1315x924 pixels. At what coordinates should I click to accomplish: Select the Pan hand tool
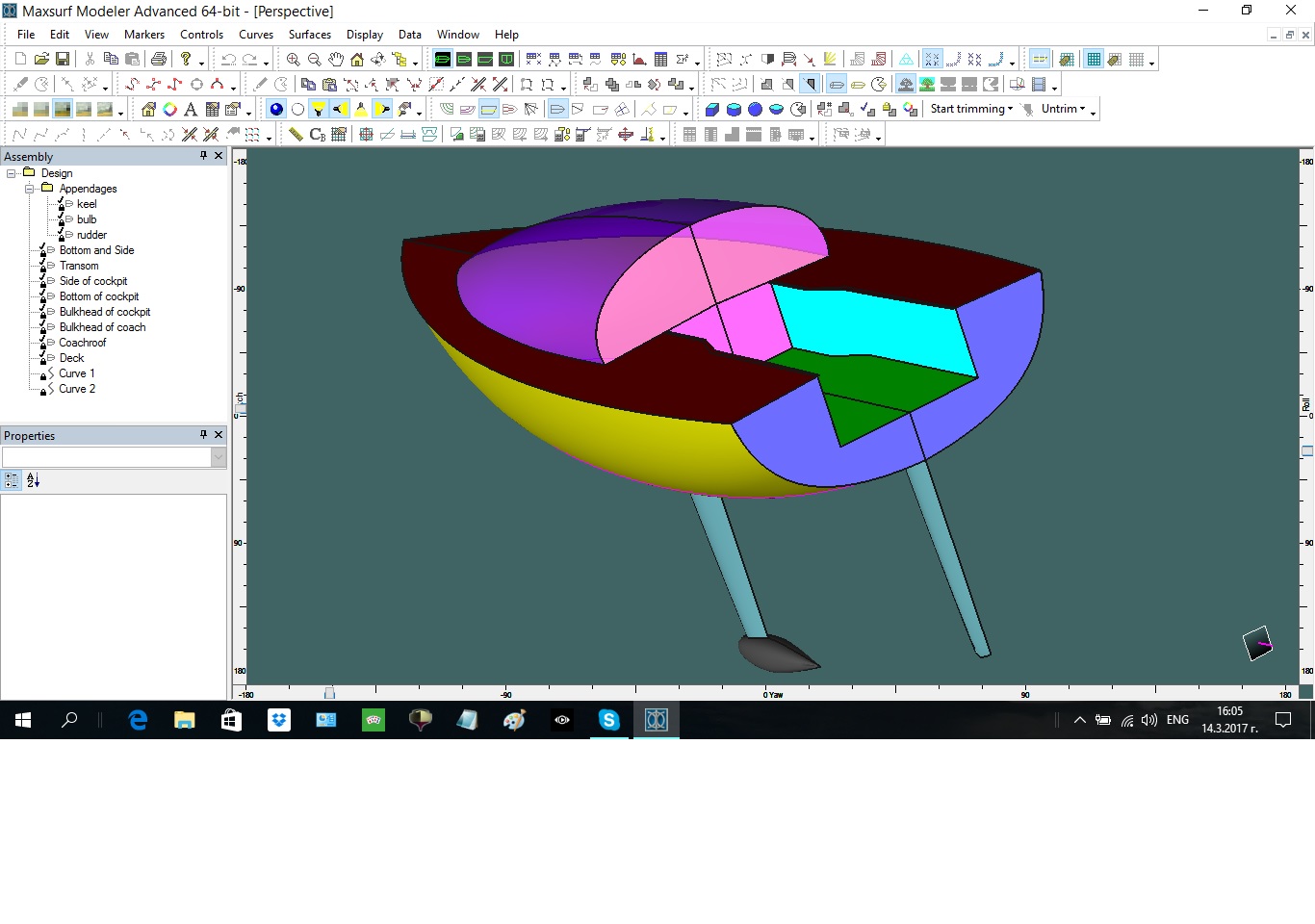point(335,60)
